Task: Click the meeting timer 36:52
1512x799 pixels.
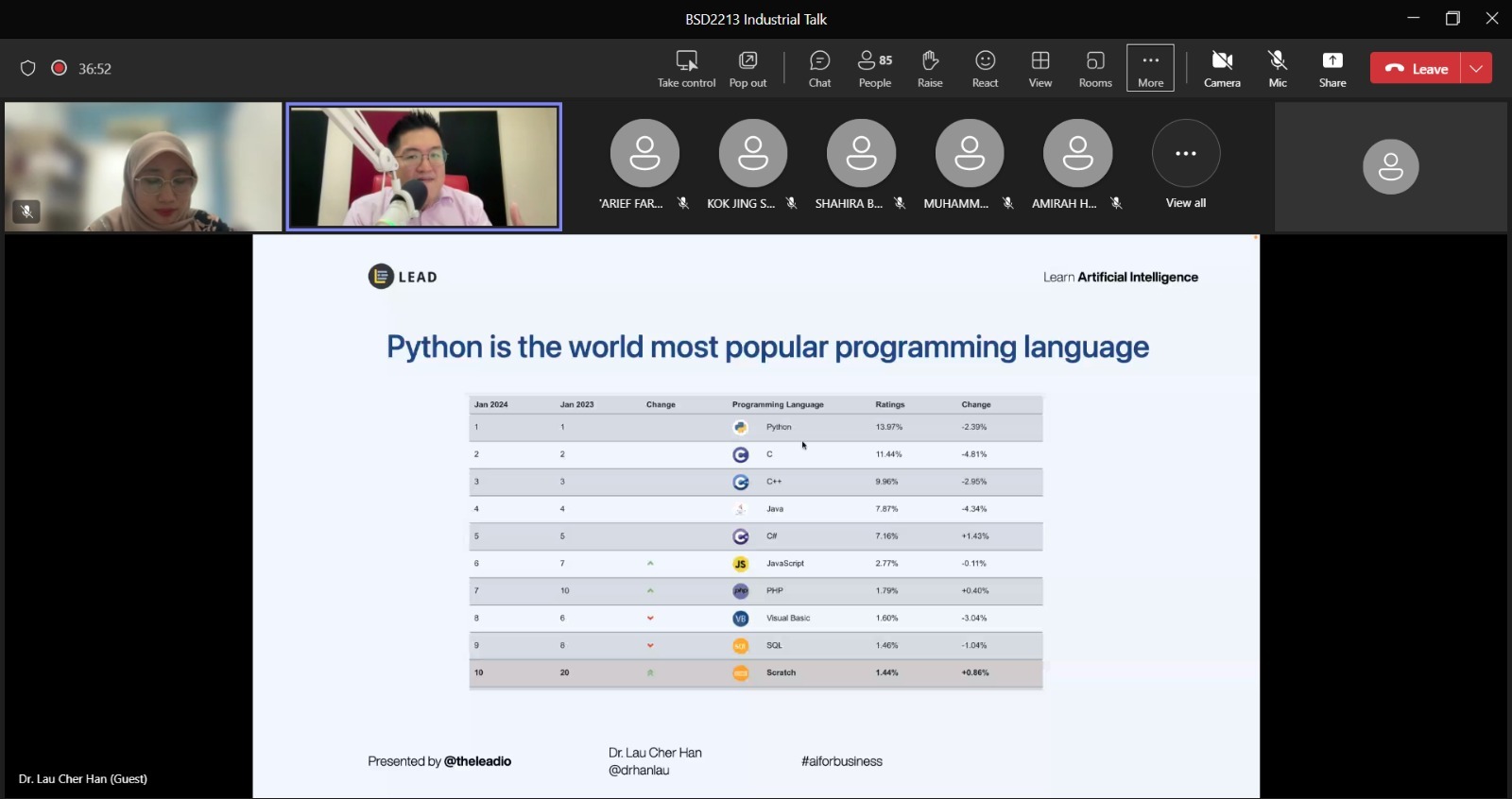Action: [x=94, y=69]
